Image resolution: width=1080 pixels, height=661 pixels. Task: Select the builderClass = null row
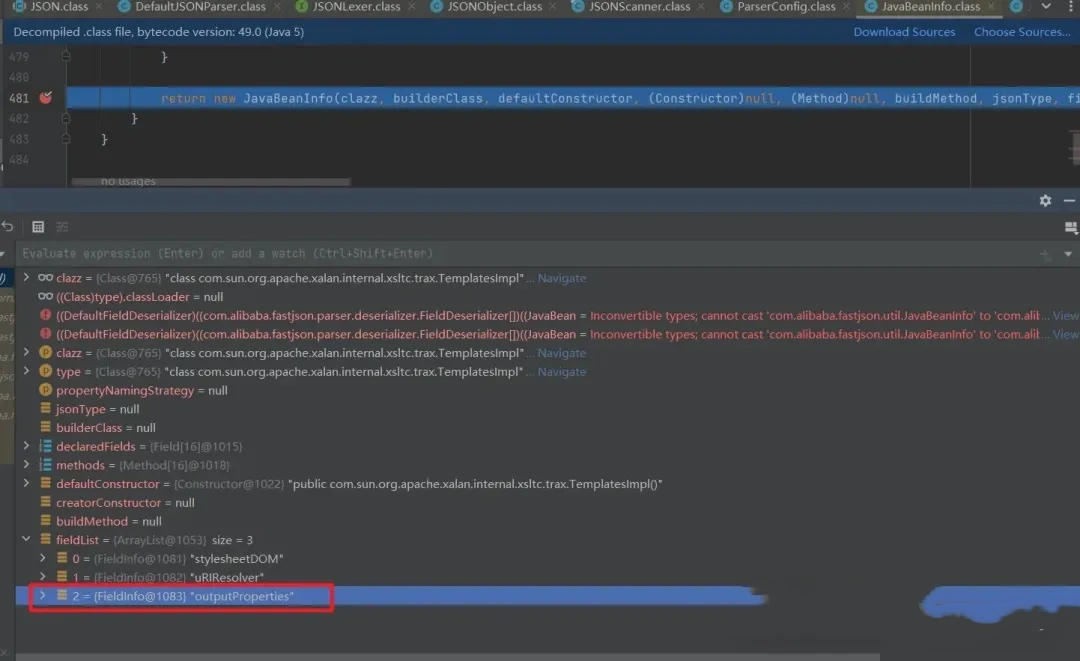547,428
